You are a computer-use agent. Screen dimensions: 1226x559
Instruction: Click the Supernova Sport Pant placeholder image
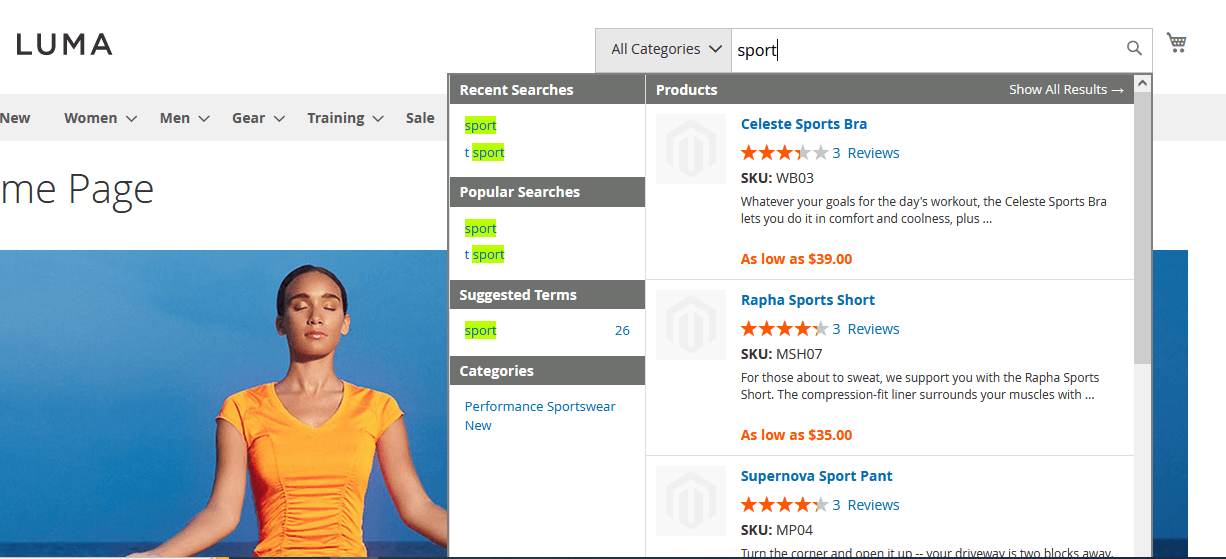[x=691, y=501]
